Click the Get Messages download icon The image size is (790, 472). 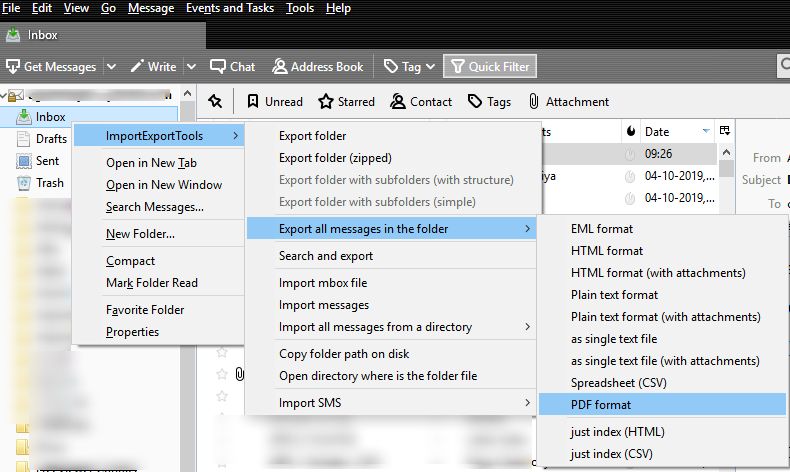[x=13, y=66]
